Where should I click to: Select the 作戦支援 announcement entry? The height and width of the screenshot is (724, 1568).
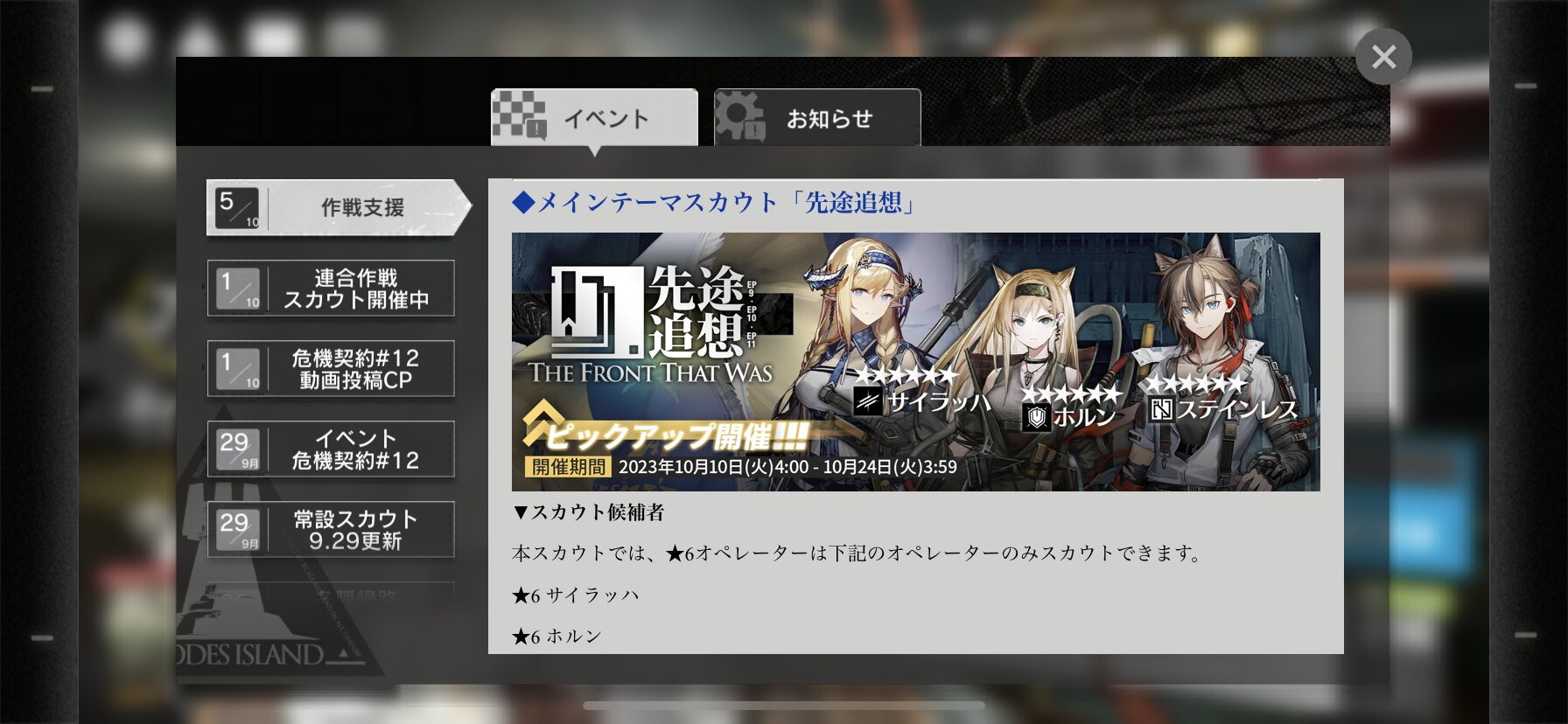339,207
